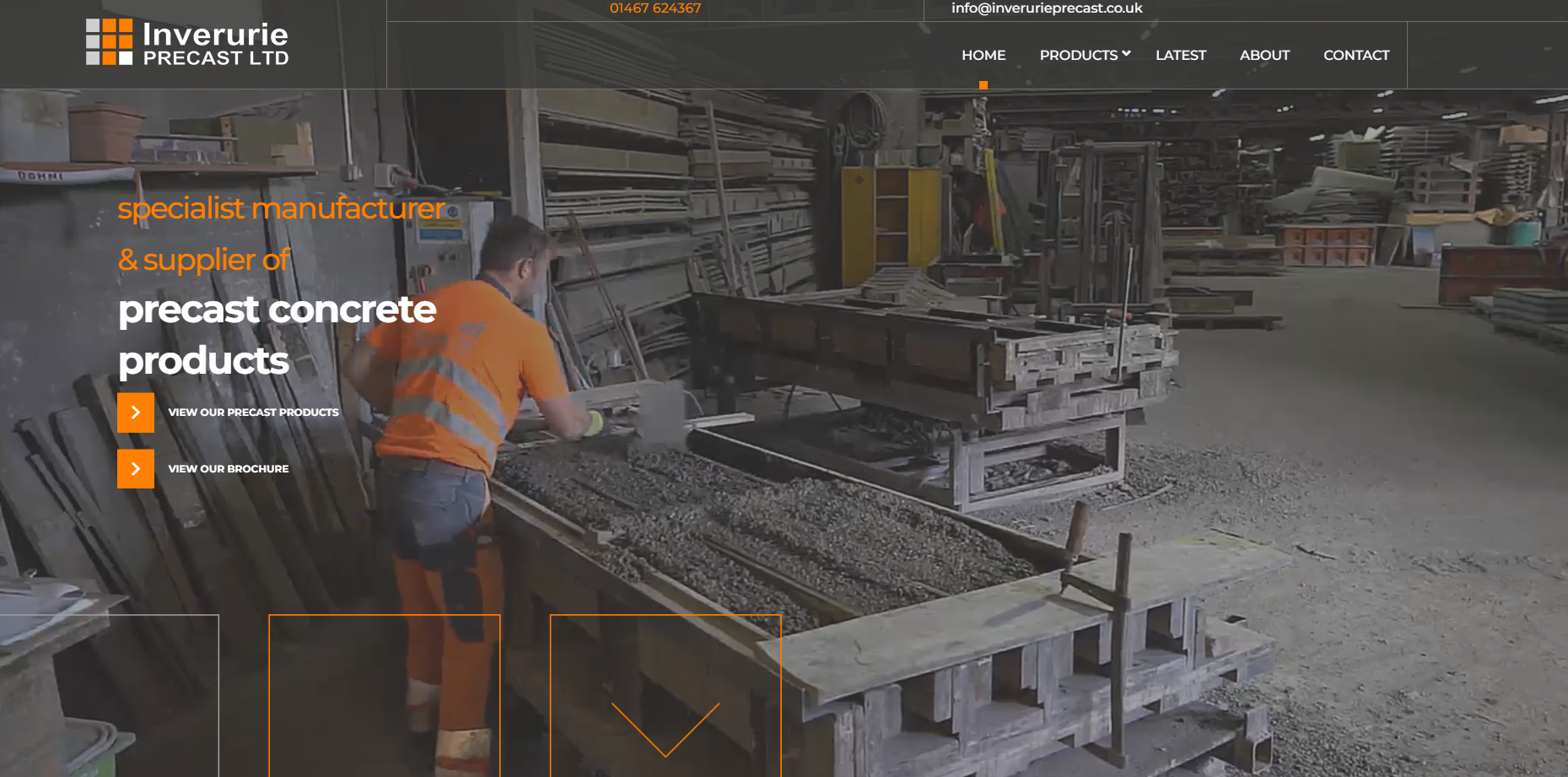Image resolution: width=1568 pixels, height=777 pixels.
Task: Click the grey outlined box at bottom left
Action: [x=110, y=695]
